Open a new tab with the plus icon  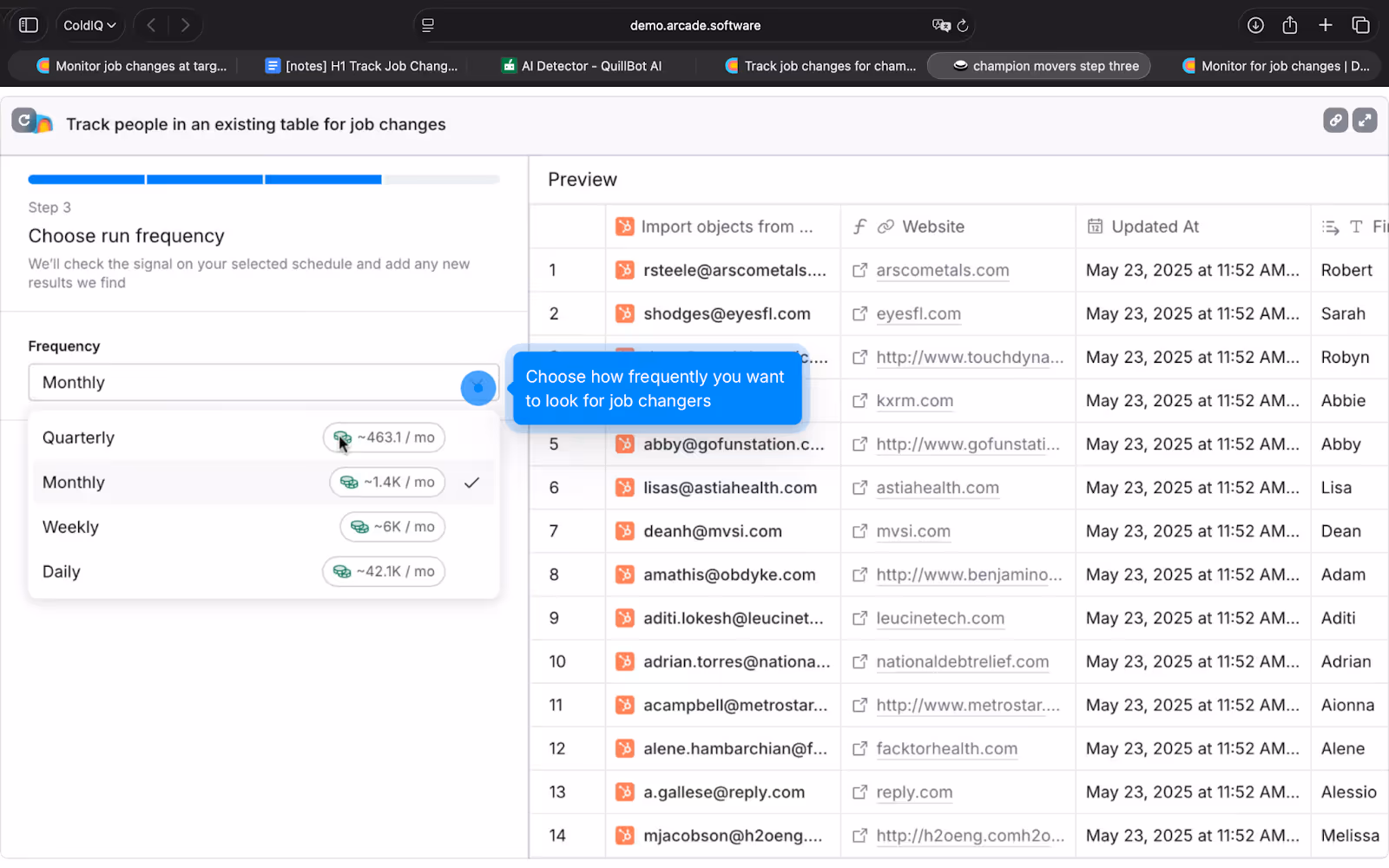point(1326,25)
